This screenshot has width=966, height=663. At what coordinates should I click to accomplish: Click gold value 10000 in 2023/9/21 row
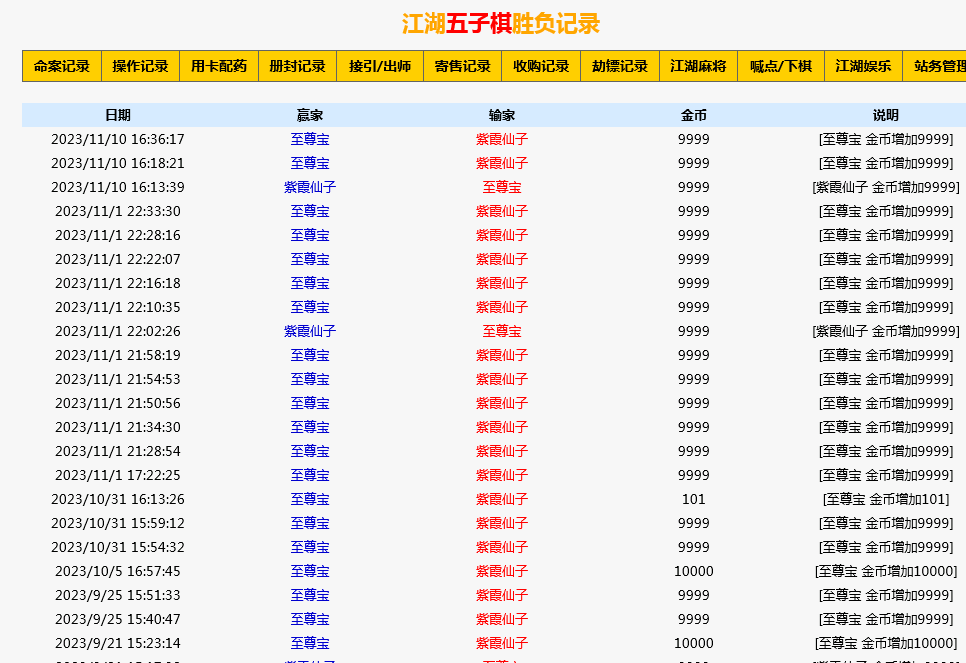(x=694, y=643)
